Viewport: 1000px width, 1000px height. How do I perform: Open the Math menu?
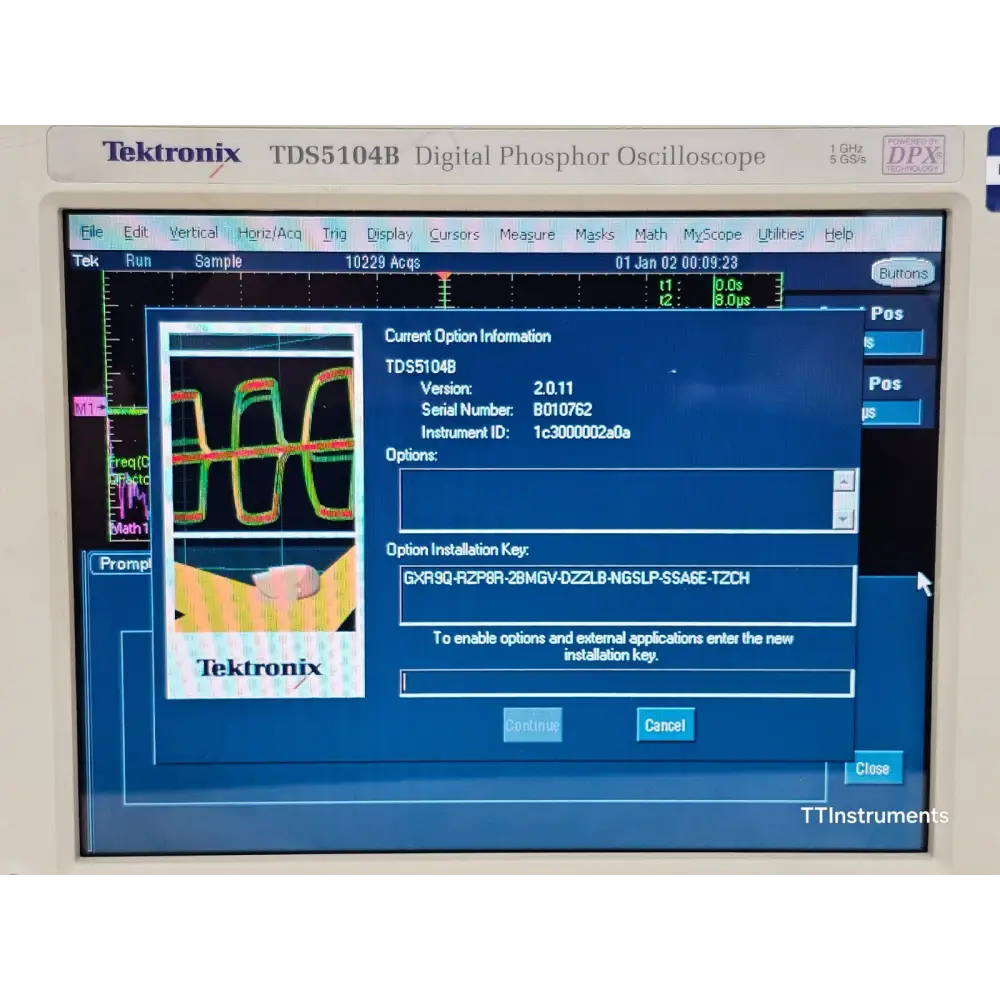pyautogui.click(x=651, y=235)
